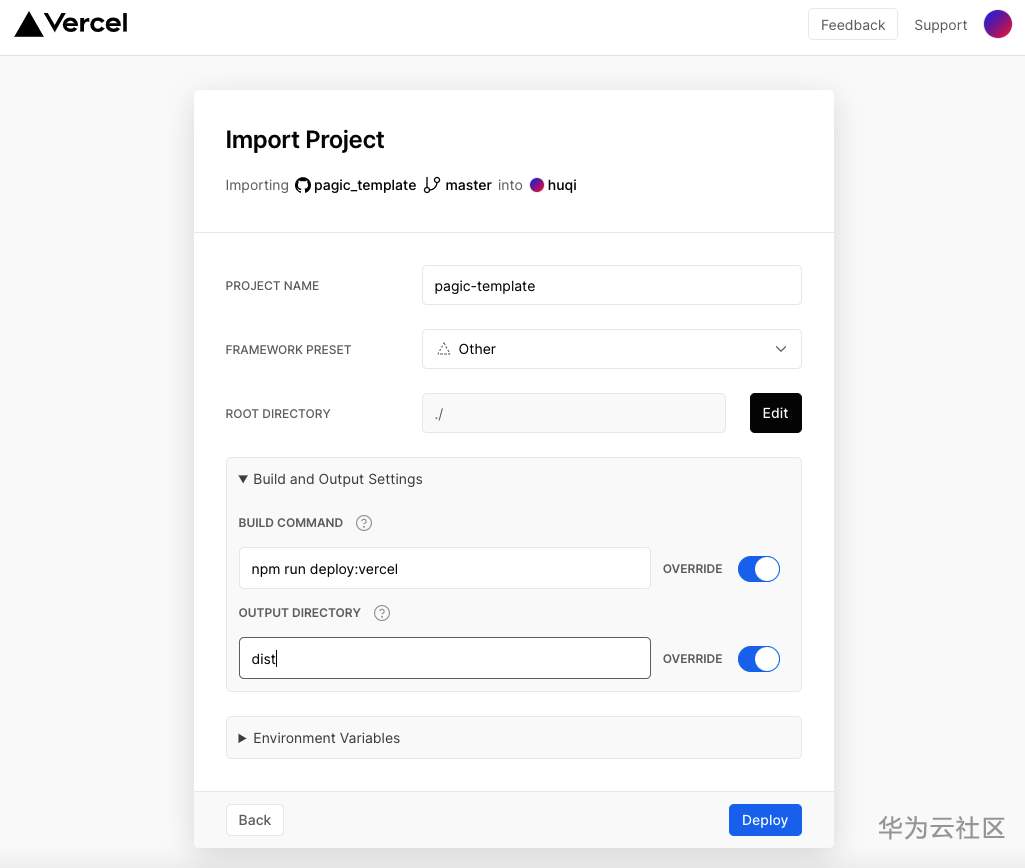Screen dimensions: 1025x868
Task: Click the GitHub icon beside pagic_template
Action: tap(302, 185)
